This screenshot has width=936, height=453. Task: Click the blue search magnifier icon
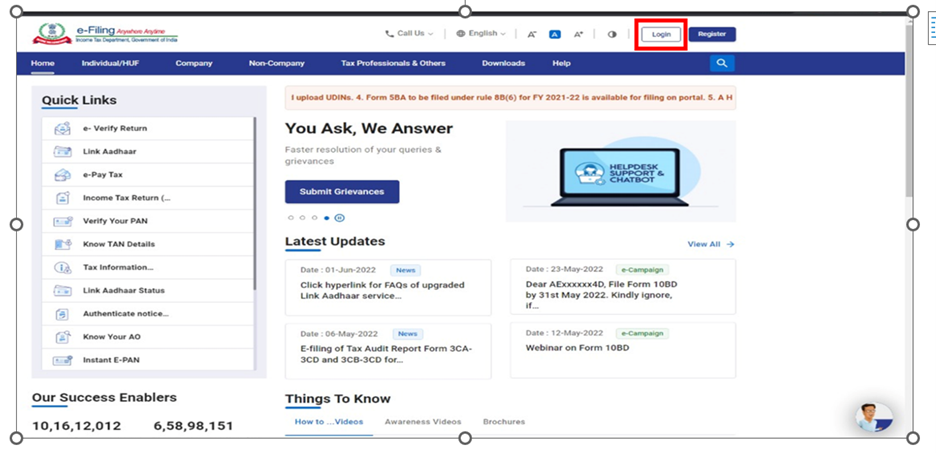click(722, 63)
